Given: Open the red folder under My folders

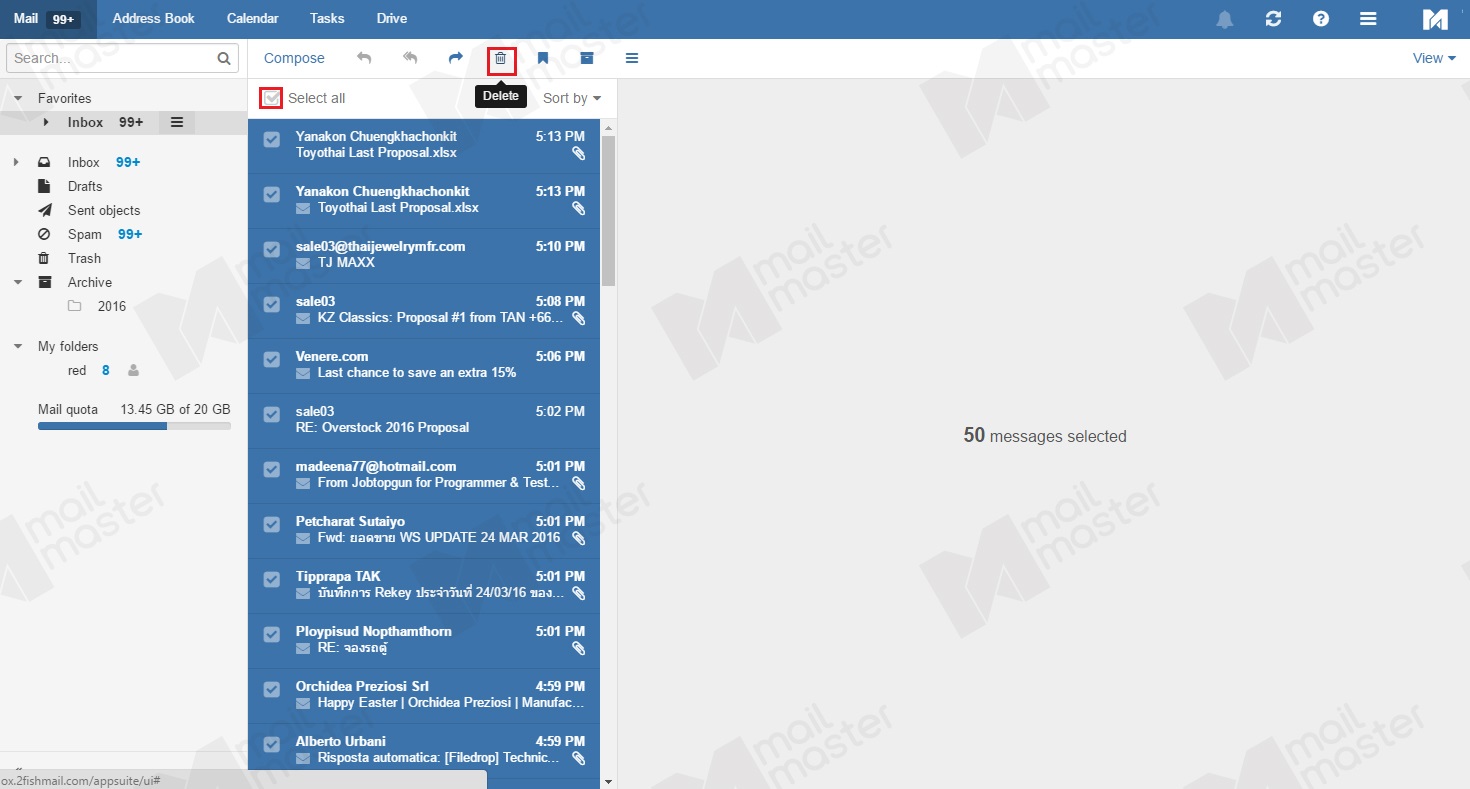Looking at the screenshot, I should 77,370.
